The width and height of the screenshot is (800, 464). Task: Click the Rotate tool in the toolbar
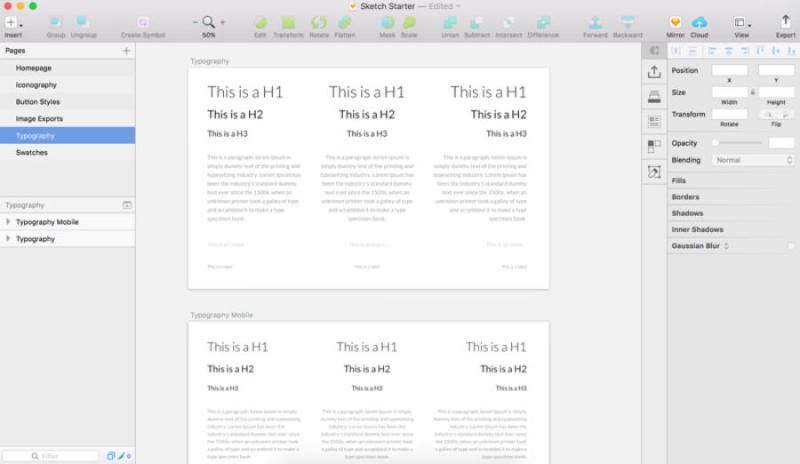[x=318, y=22]
